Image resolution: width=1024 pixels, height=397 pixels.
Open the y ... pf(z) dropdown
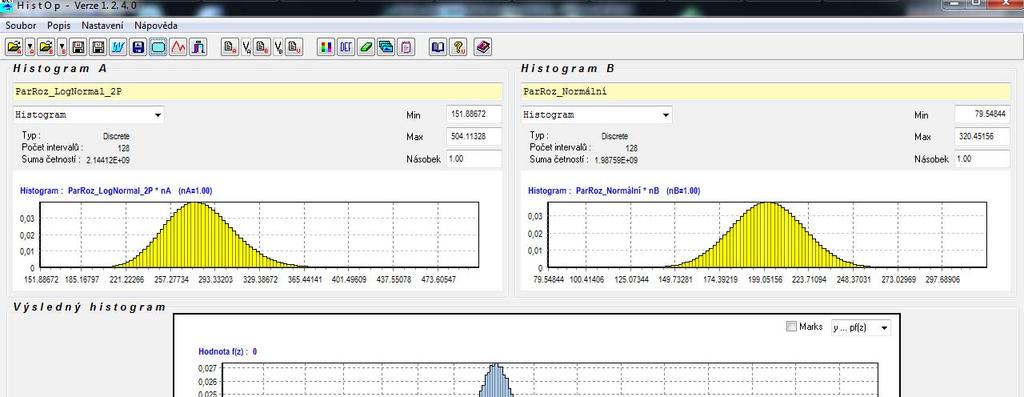tap(861, 327)
